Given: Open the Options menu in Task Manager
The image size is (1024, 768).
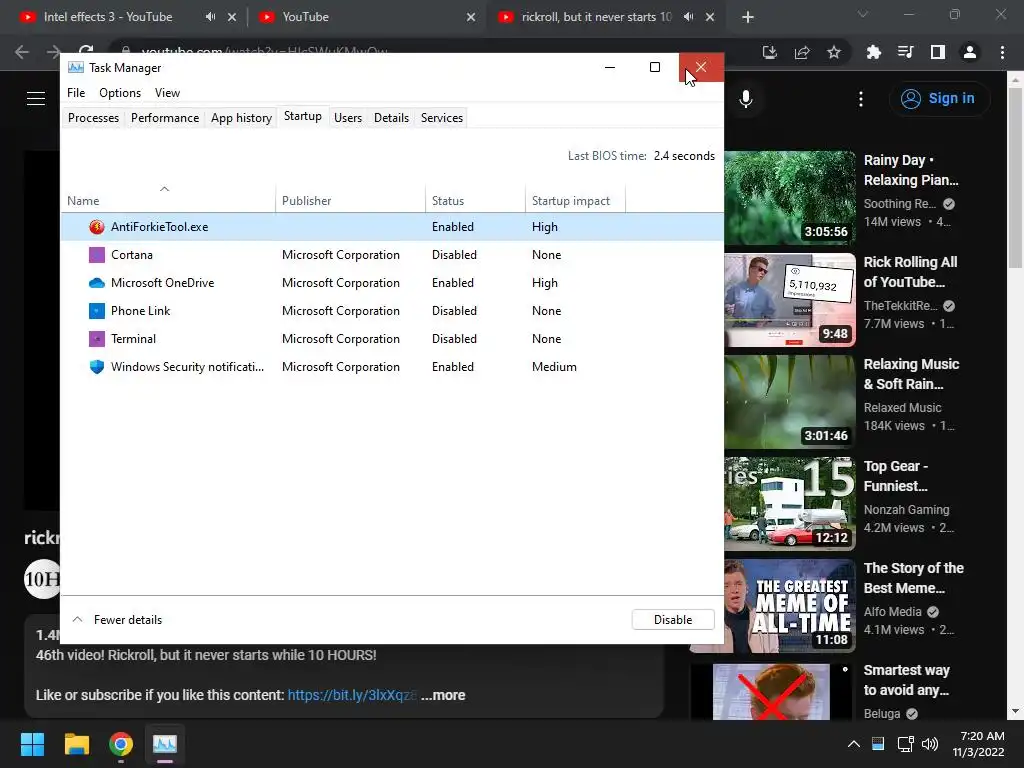Looking at the screenshot, I should pos(120,93).
